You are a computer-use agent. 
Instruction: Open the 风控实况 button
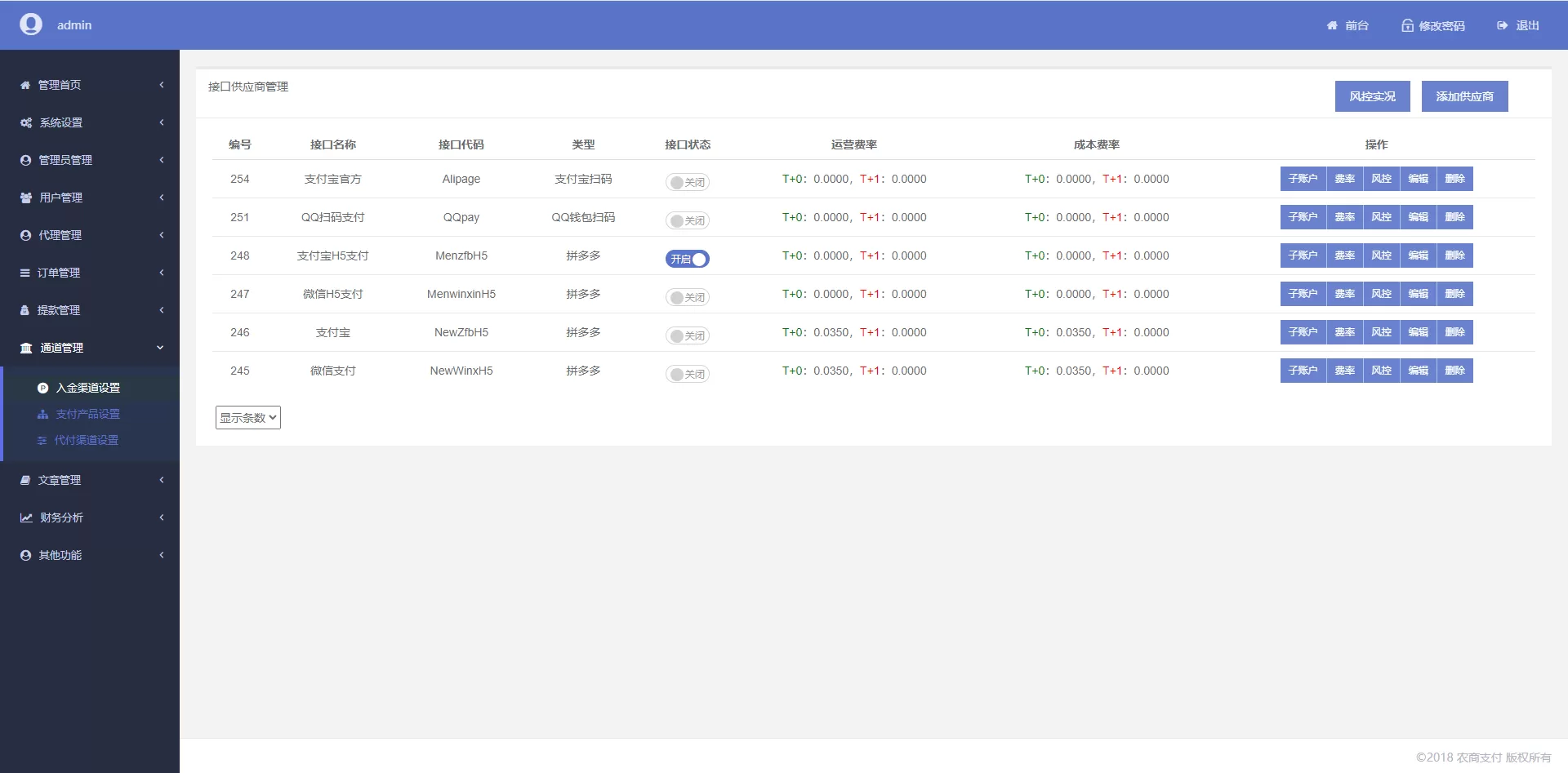pyautogui.click(x=1372, y=96)
